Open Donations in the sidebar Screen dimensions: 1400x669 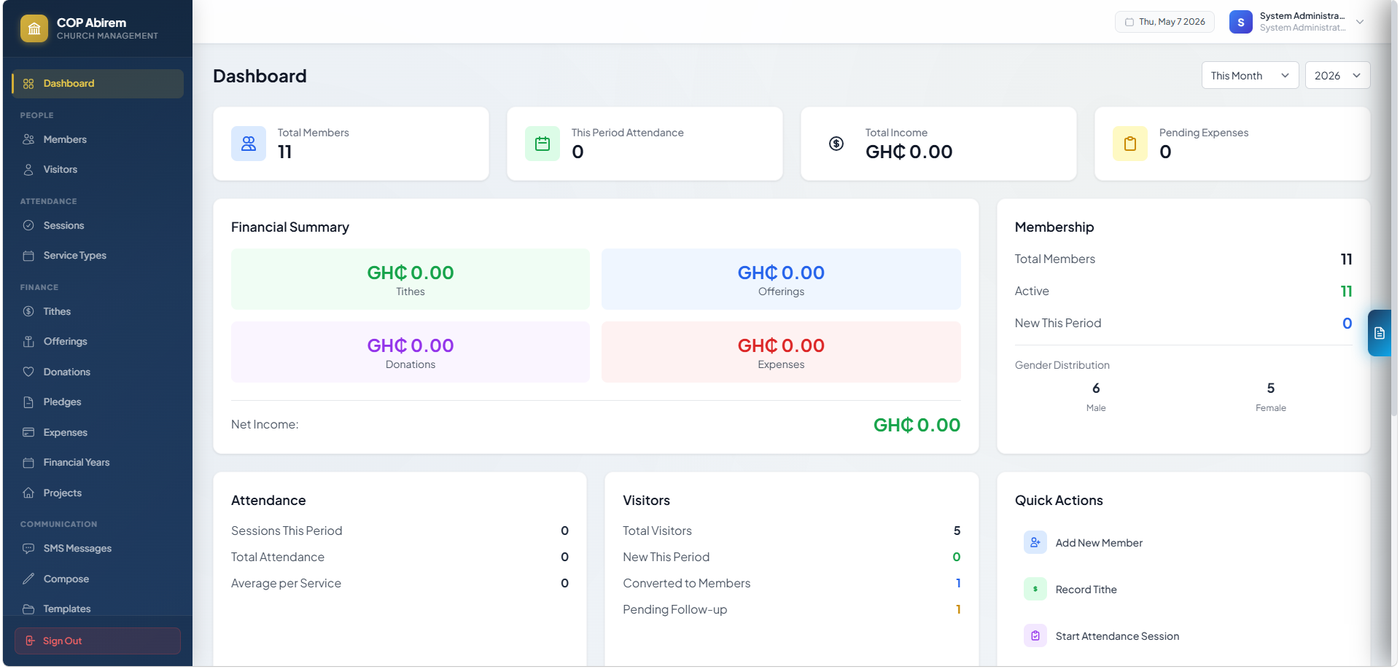(98, 372)
